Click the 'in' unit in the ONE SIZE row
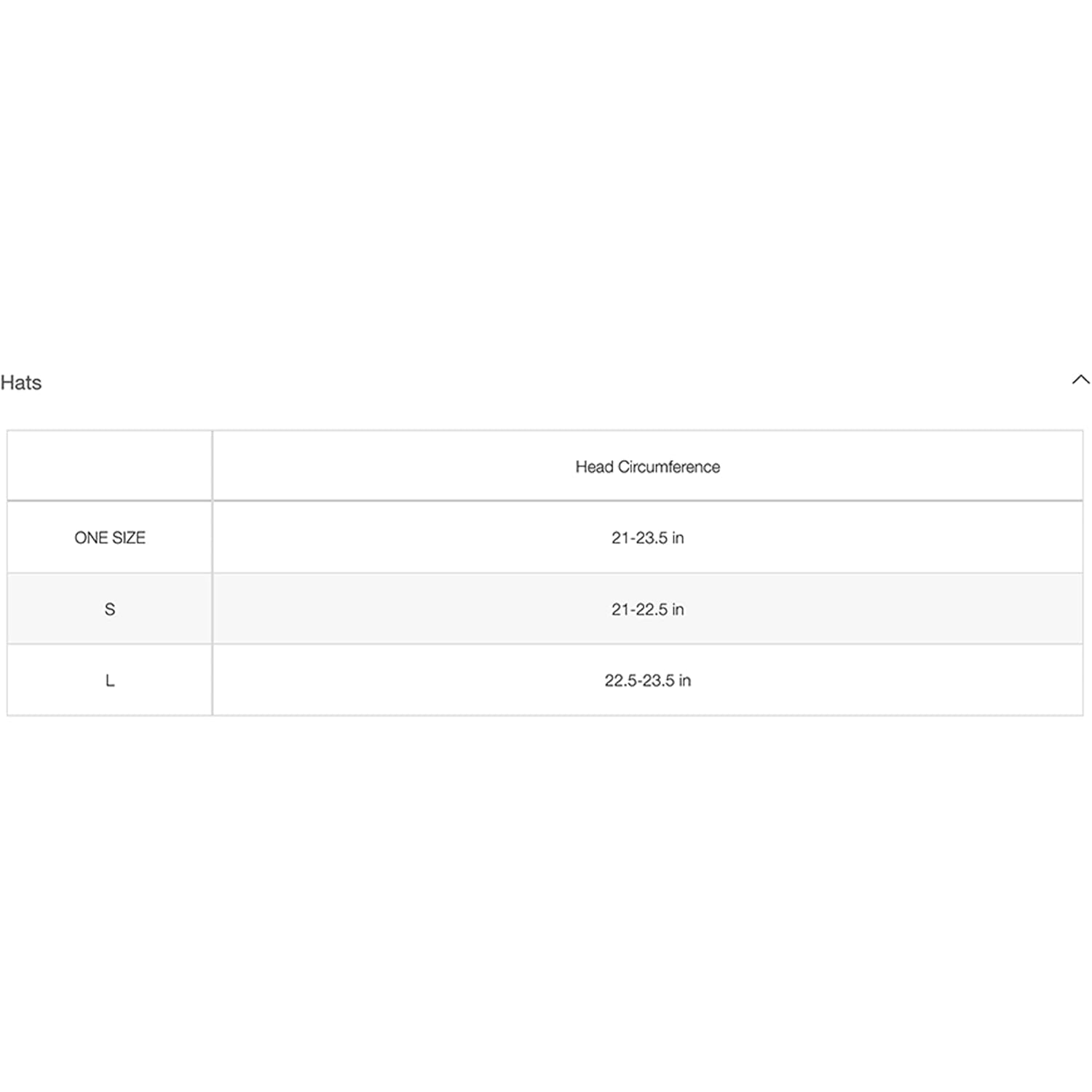1092x1092 pixels. (678, 538)
